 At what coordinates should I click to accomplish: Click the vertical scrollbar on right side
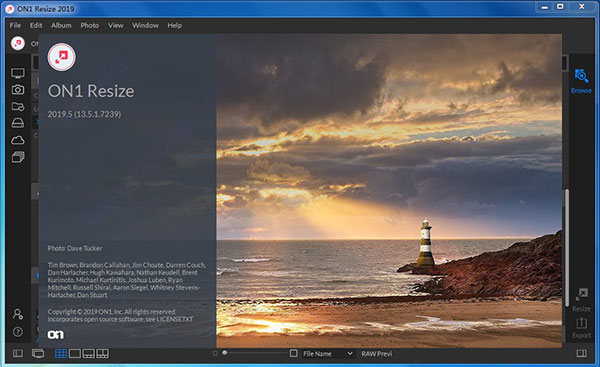tap(567, 247)
